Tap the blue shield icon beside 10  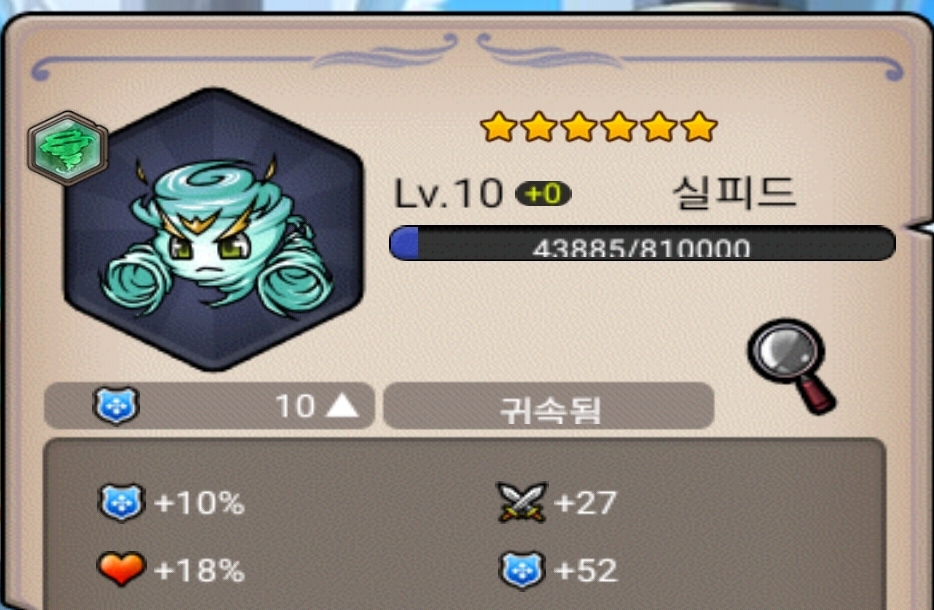[116, 406]
